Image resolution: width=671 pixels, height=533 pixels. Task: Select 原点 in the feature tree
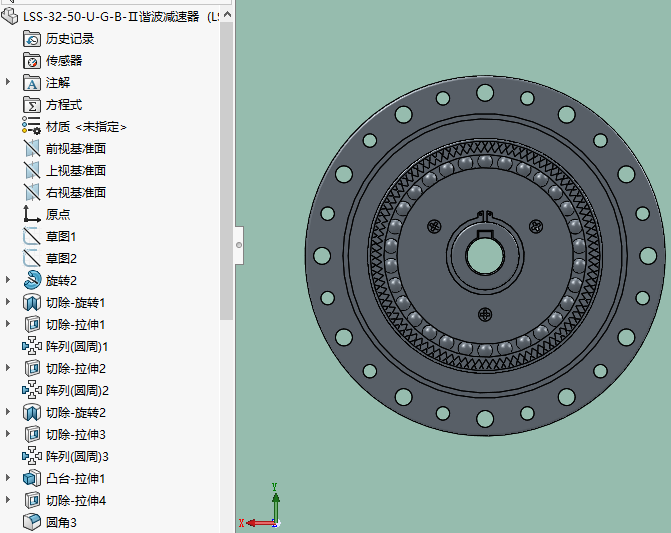tap(58, 215)
